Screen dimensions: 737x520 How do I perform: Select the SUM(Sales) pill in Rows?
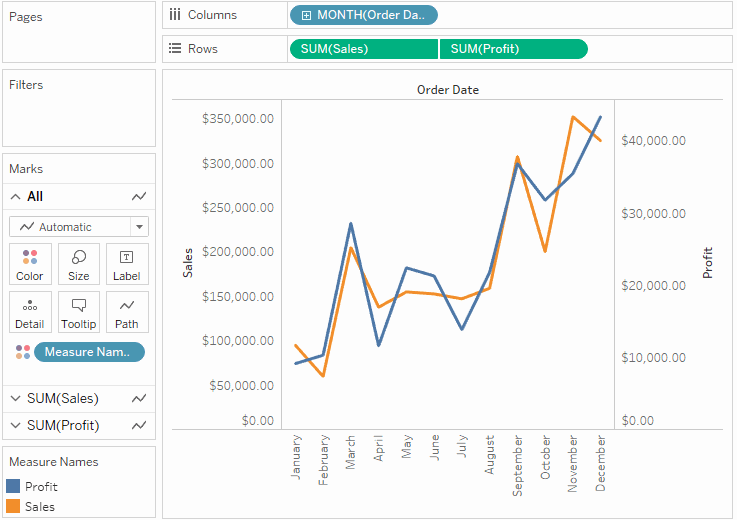[x=364, y=49]
